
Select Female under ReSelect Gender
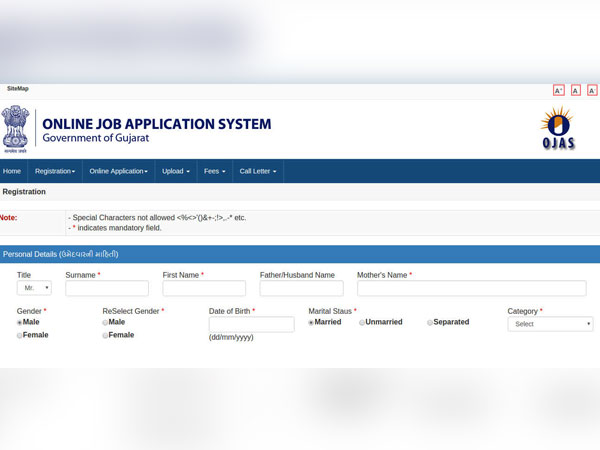pyautogui.click(x=105, y=336)
